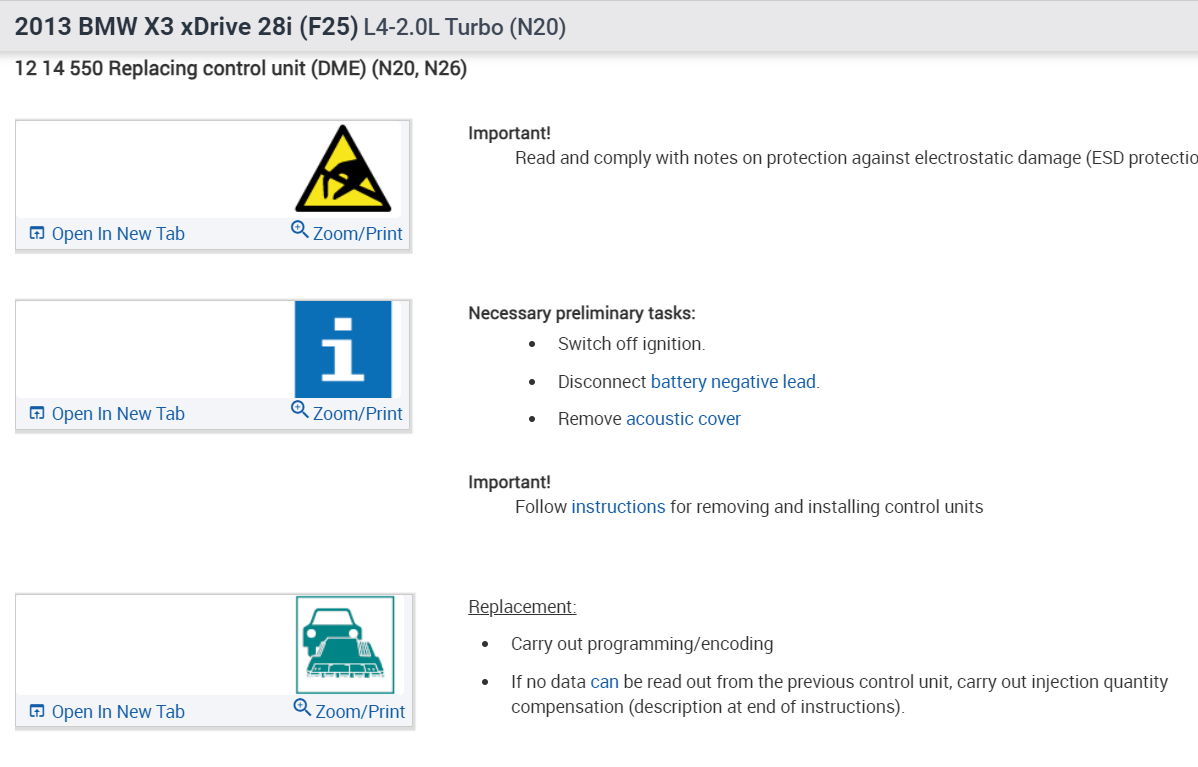This screenshot has width=1198, height=767.
Task: Click the 'Read and comply with notes' ESD text
Action: [x=856, y=158]
